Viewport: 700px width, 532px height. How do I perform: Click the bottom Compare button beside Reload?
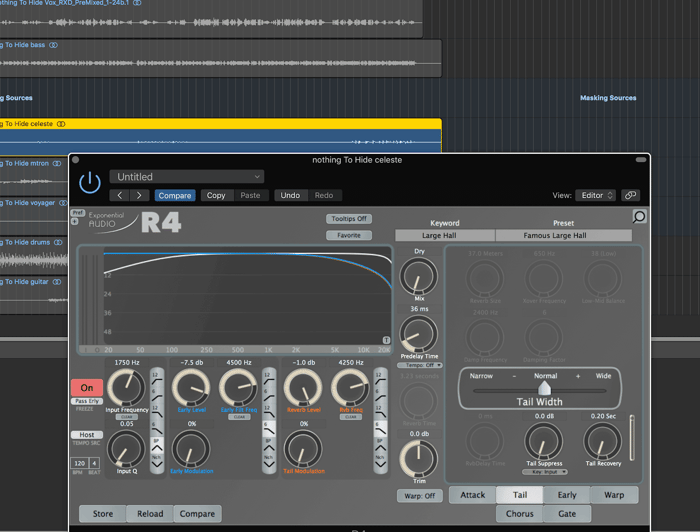(x=197, y=514)
